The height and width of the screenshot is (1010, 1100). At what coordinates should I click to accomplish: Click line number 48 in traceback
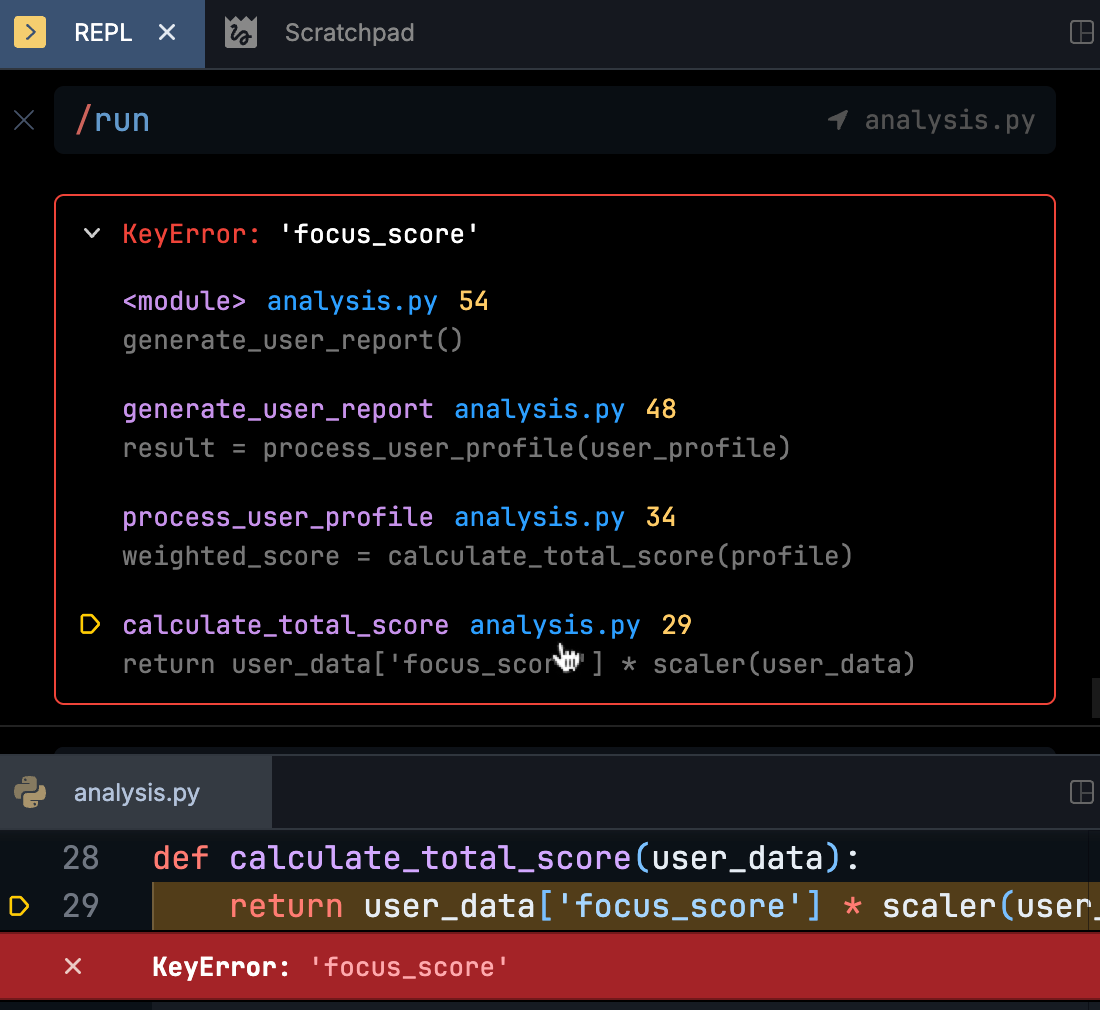(661, 409)
